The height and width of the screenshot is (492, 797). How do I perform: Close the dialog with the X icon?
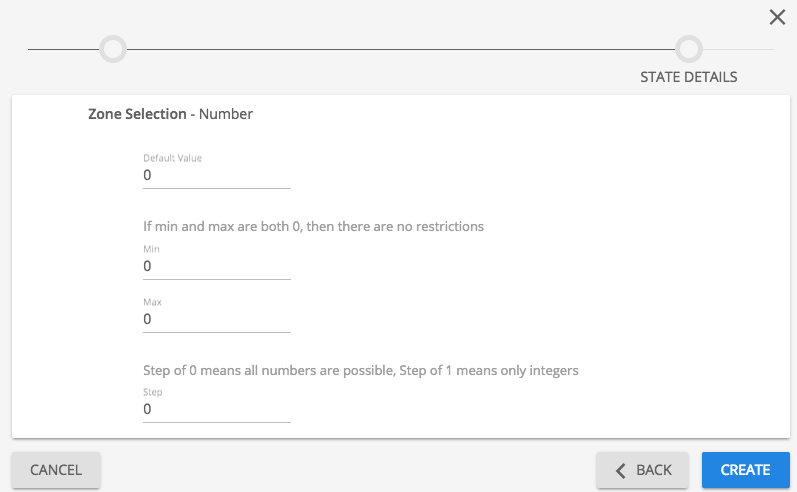(x=777, y=17)
